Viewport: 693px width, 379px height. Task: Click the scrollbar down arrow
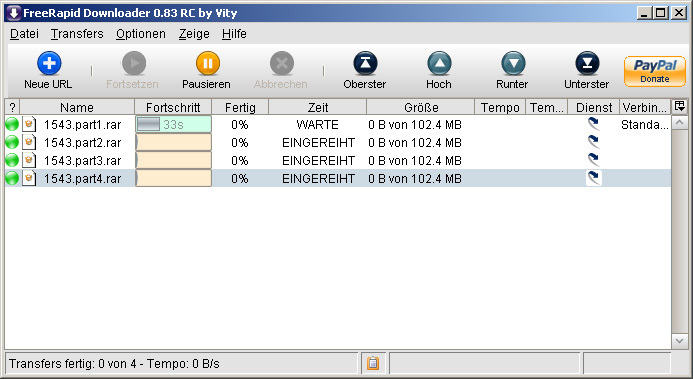pyautogui.click(x=679, y=341)
